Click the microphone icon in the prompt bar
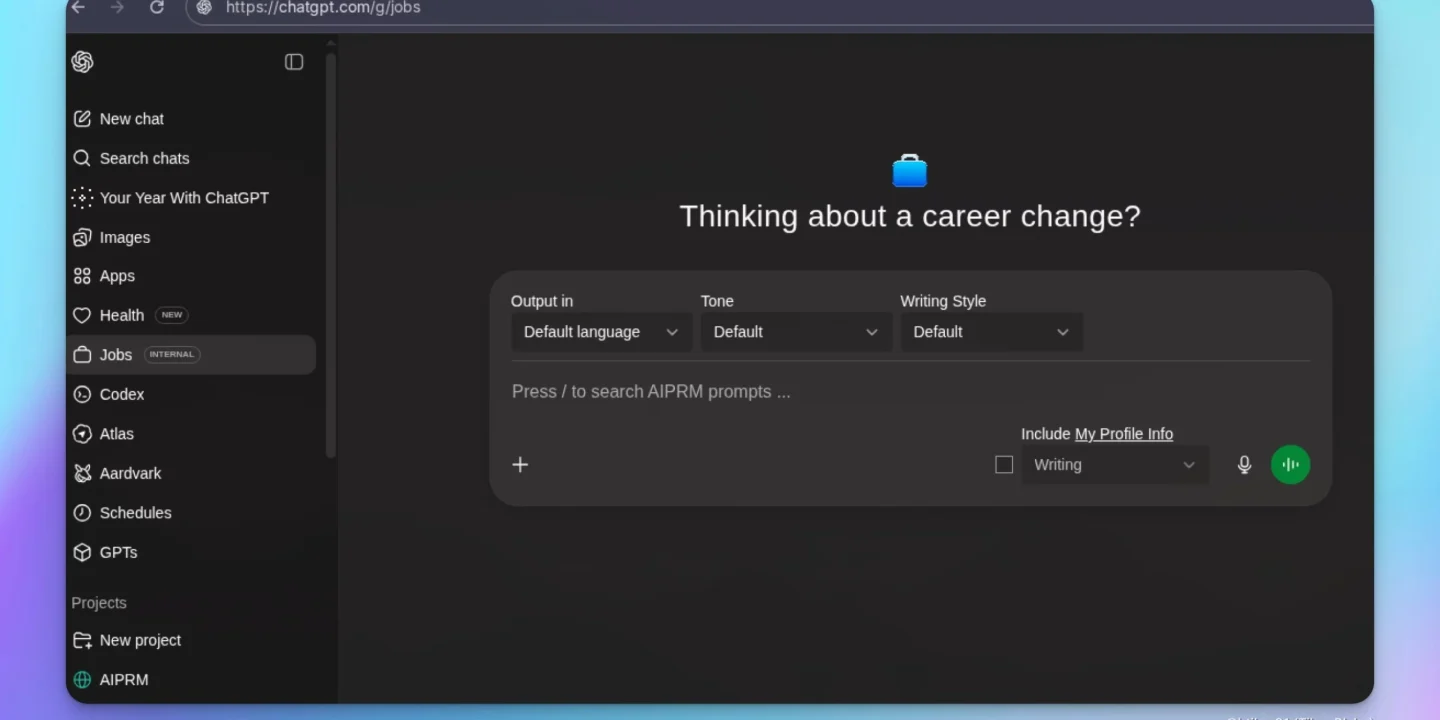 click(1244, 464)
